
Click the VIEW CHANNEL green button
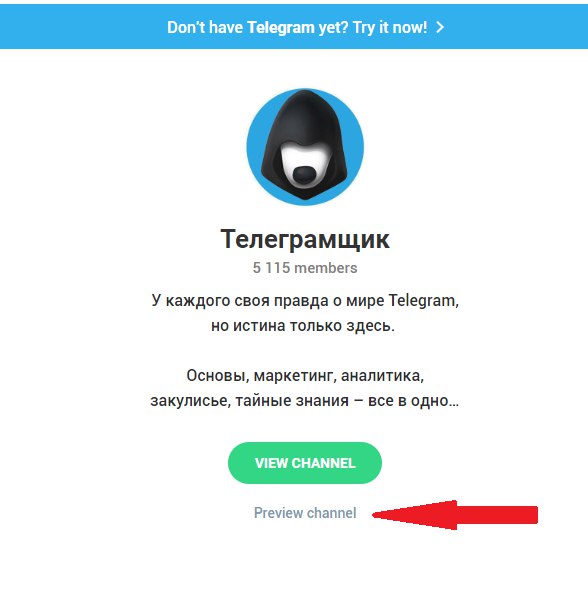[x=305, y=463]
